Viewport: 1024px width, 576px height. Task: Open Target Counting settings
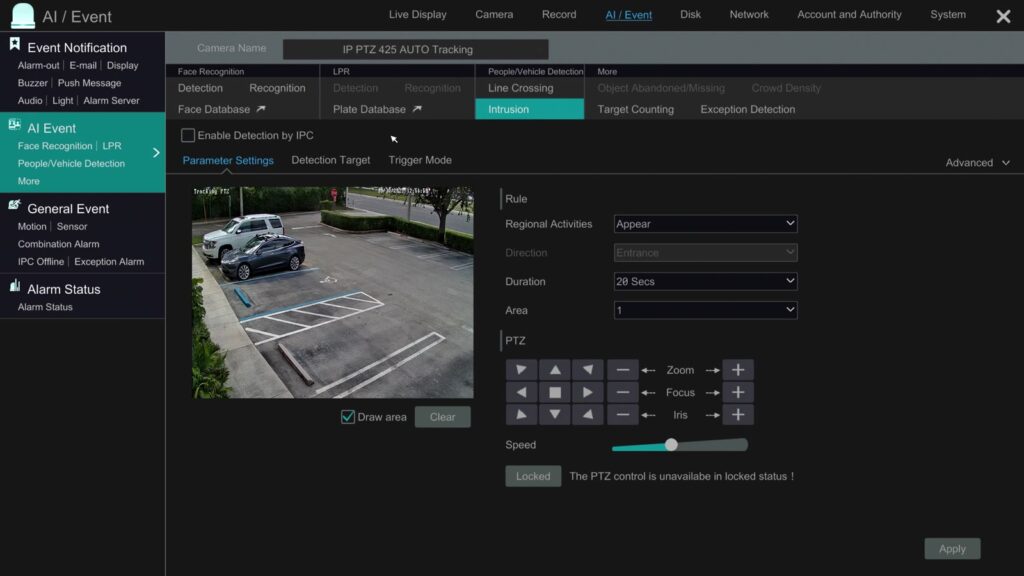[x=635, y=109]
